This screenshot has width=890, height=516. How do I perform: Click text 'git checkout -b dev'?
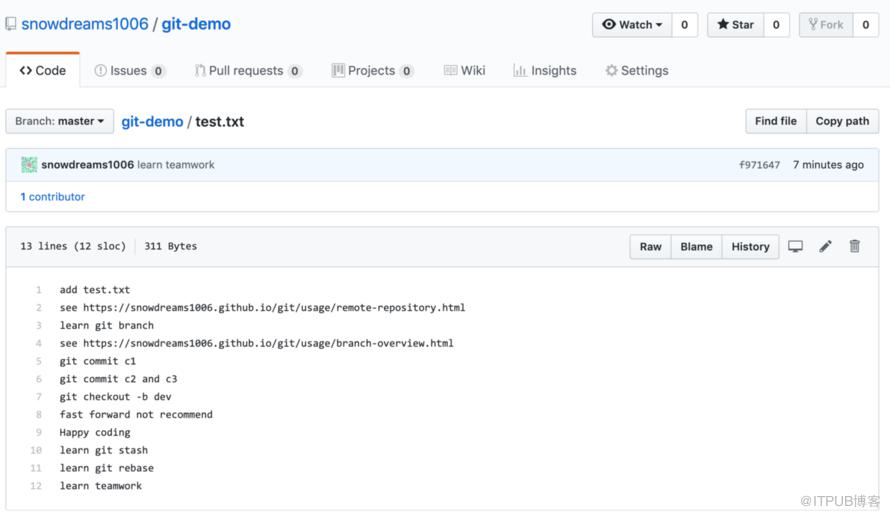[115, 397]
